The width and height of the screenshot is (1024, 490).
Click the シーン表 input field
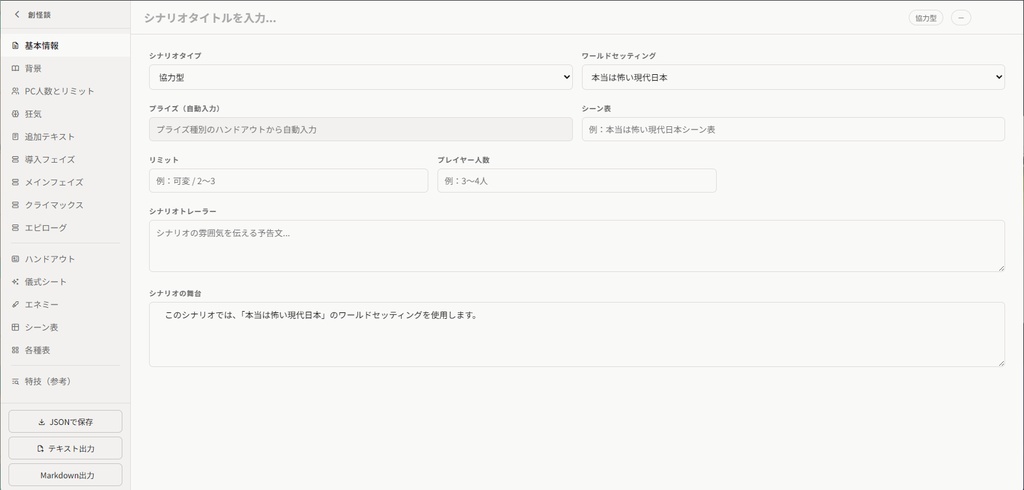793,129
